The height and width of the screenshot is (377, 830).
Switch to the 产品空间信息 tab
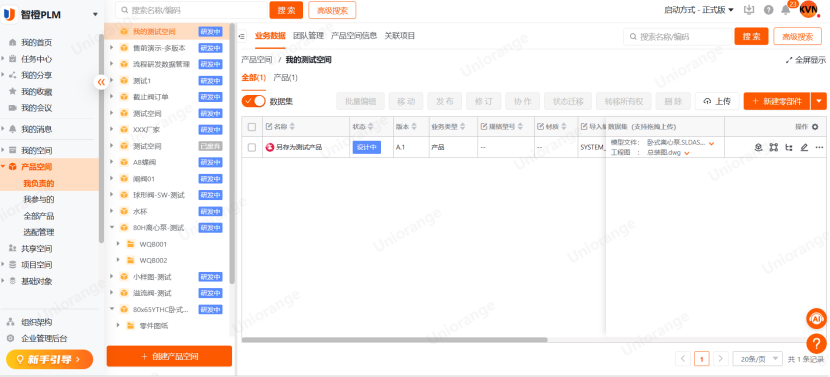[x=354, y=36]
